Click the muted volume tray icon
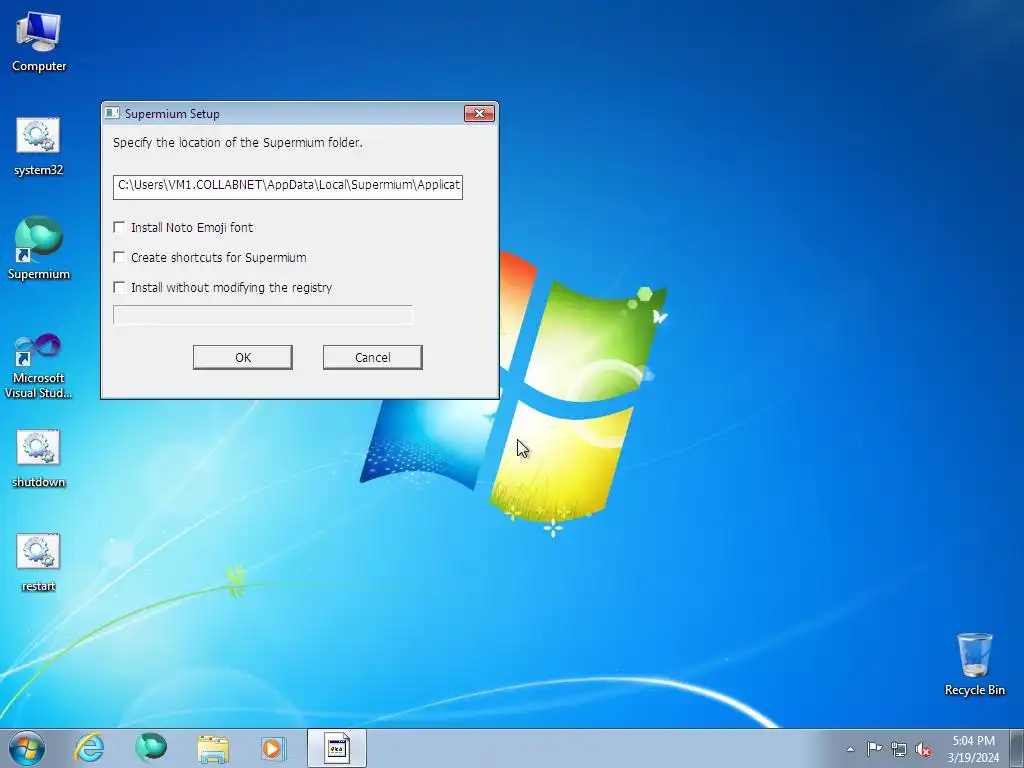Image resolution: width=1024 pixels, height=768 pixels. click(923, 750)
